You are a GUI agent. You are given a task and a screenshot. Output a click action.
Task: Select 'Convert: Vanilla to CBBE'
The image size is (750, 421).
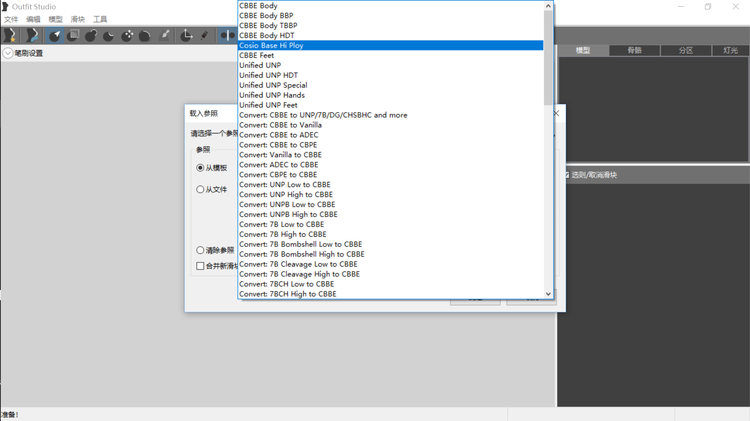(x=391, y=155)
